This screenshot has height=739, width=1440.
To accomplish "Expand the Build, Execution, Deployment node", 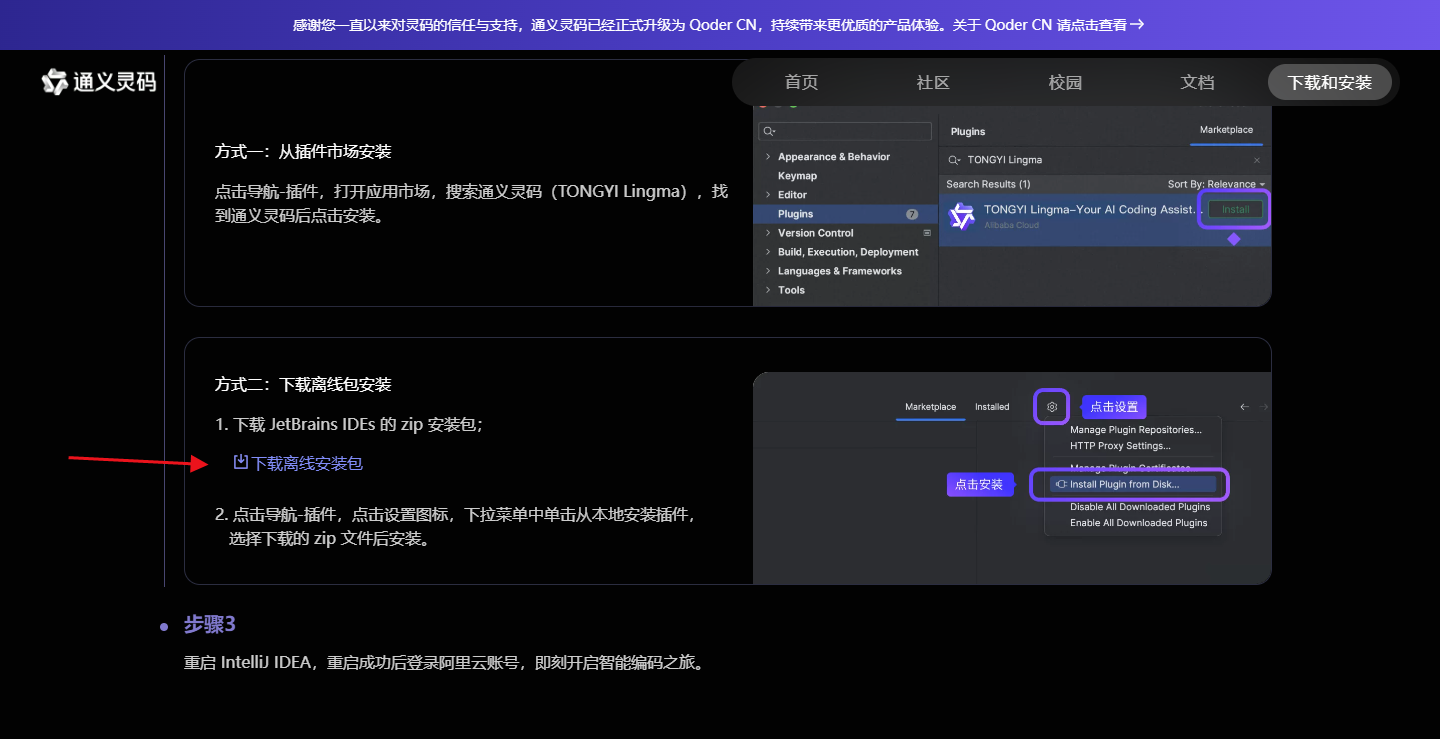I will click(x=768, y=252).
